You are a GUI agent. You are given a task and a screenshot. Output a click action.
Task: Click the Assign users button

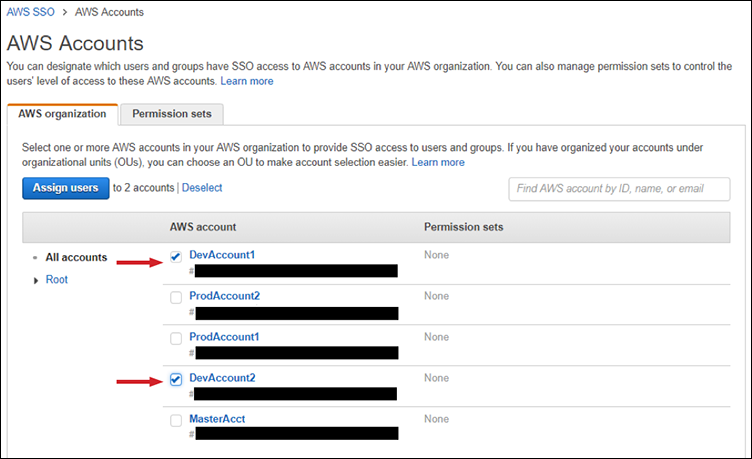(66, 188)
